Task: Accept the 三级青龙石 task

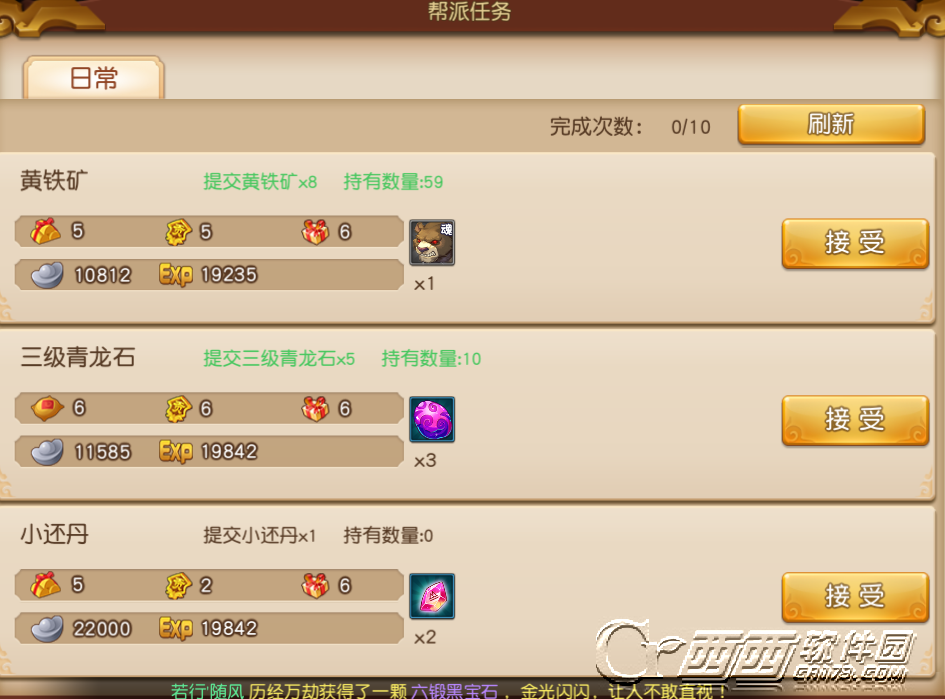Action: tap(855, 420)
